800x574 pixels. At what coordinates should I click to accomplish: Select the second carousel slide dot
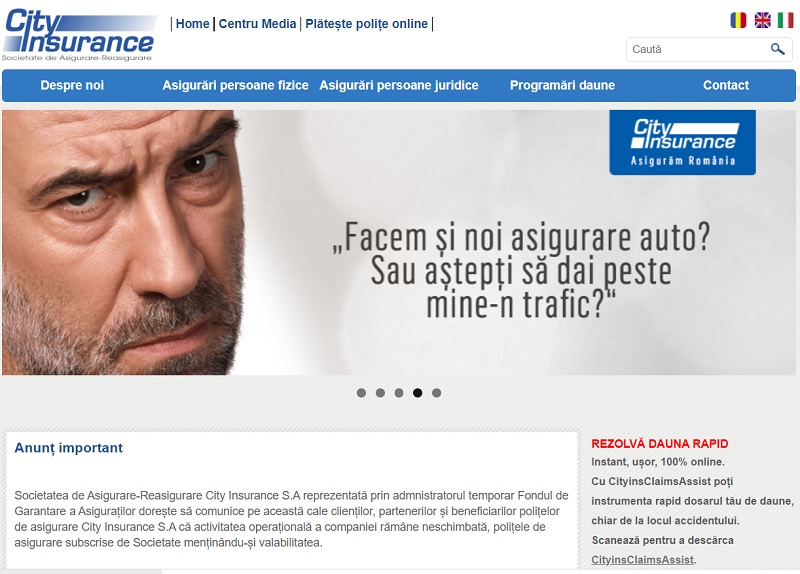[x=380, y=393]
